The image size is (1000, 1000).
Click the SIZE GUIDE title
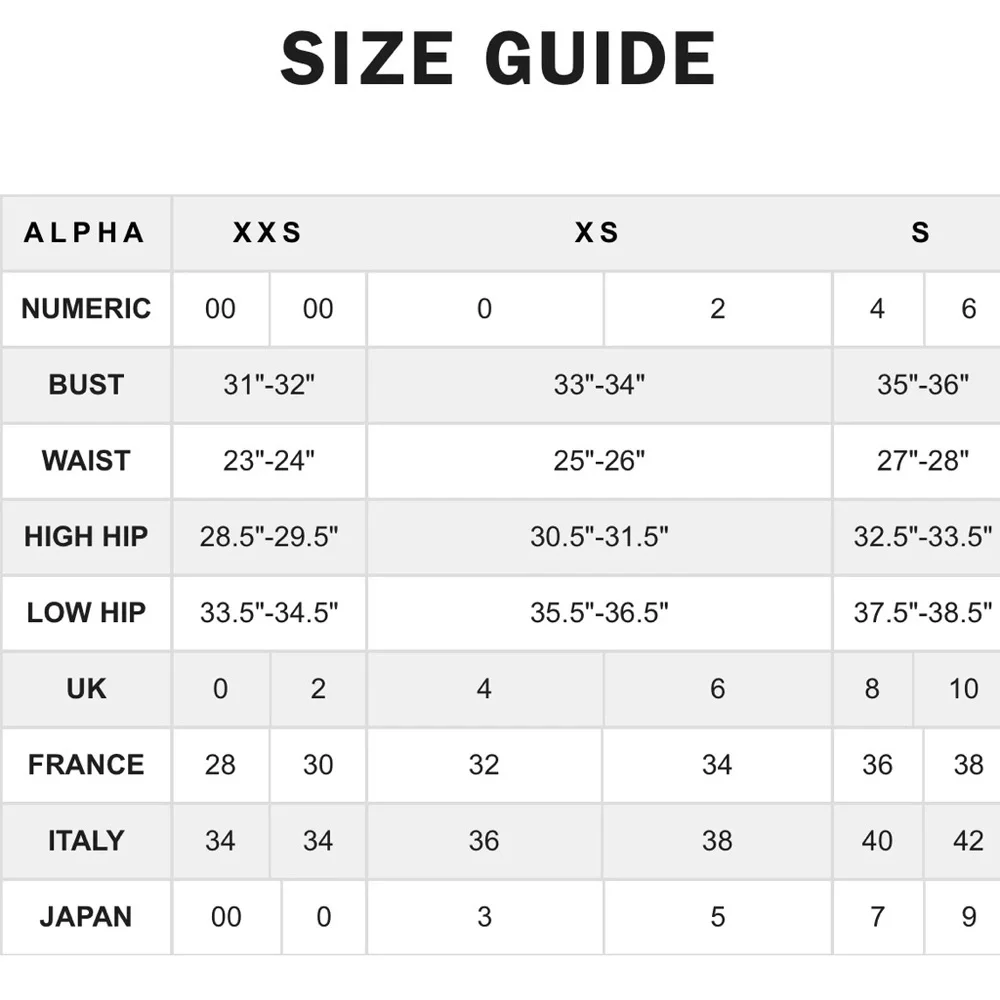(x=498, y=58)
